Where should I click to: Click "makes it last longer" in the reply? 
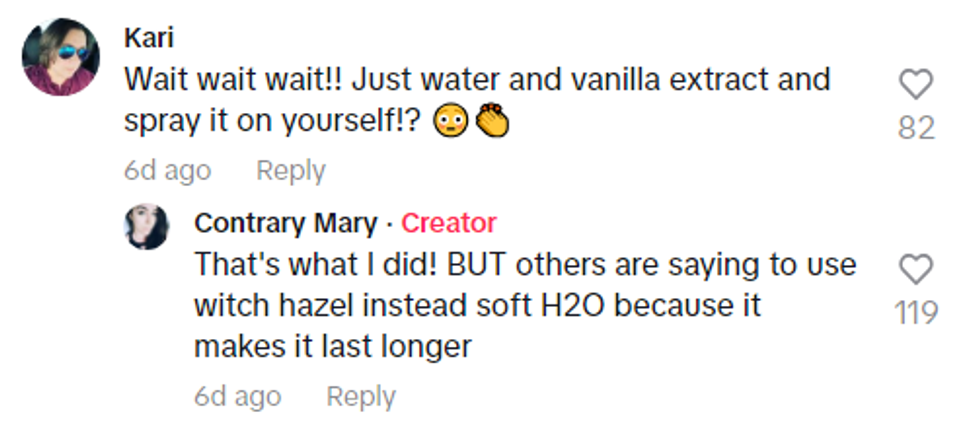(x=332, y=346)
